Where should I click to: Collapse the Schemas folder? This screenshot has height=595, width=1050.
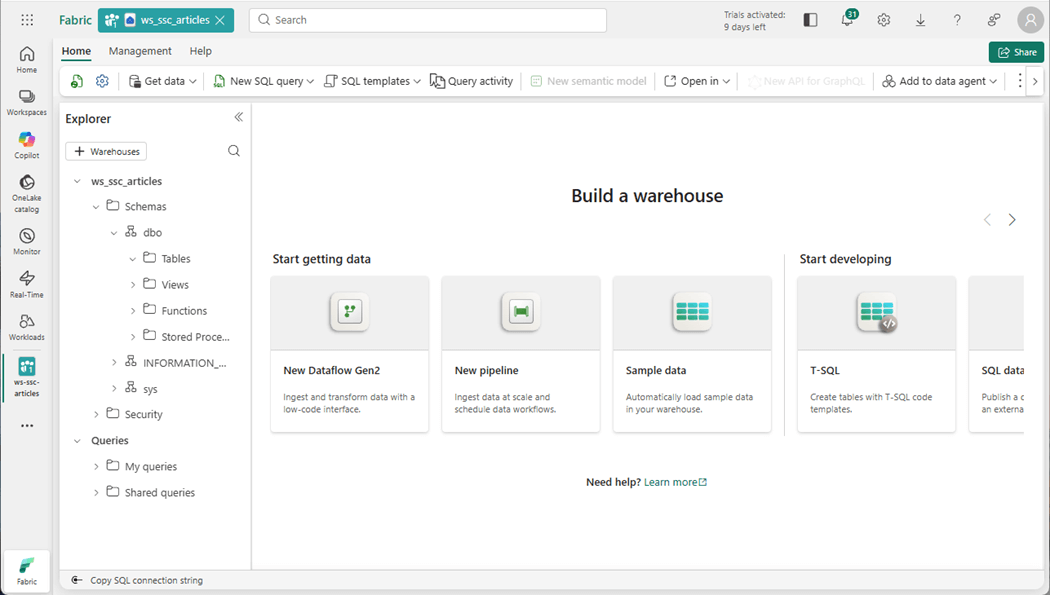[96, 207]
